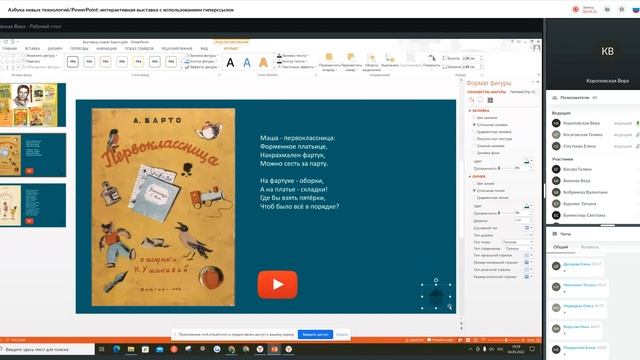The height and width of the screenshot is (360, 640).
Task: Open the Shape Fill dropdown in ribbon
Action: [x=201, y=55]
